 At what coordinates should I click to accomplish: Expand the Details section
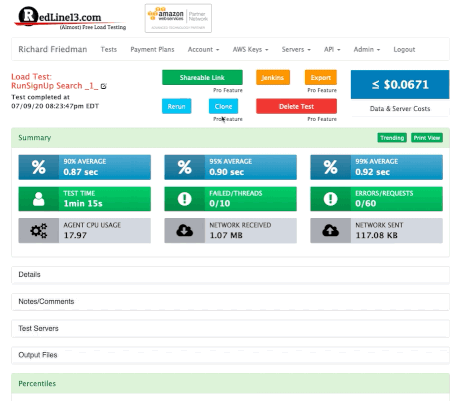coord(230,275)
